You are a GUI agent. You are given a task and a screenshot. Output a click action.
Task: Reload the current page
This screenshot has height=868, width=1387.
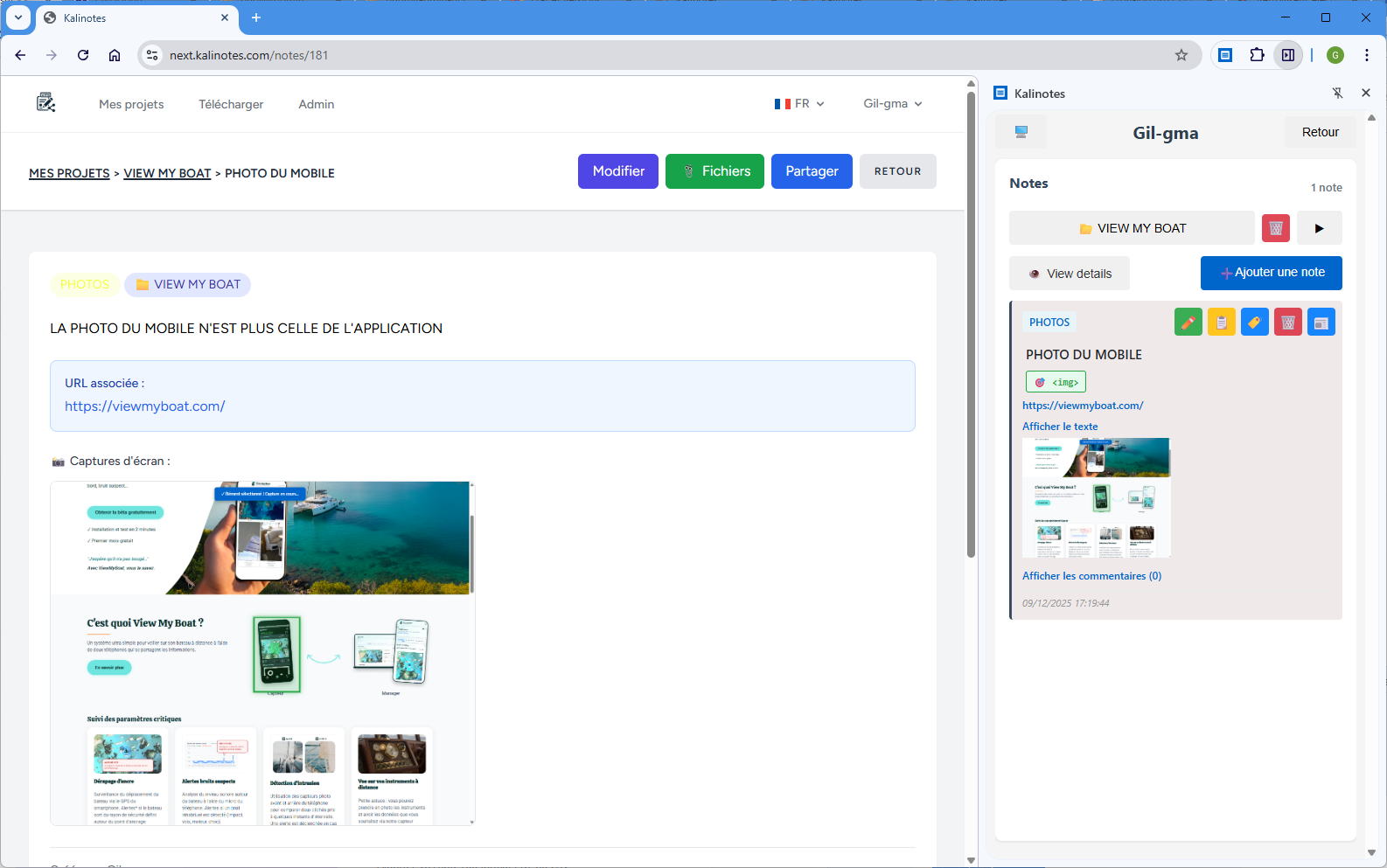(x=83, y=55)
